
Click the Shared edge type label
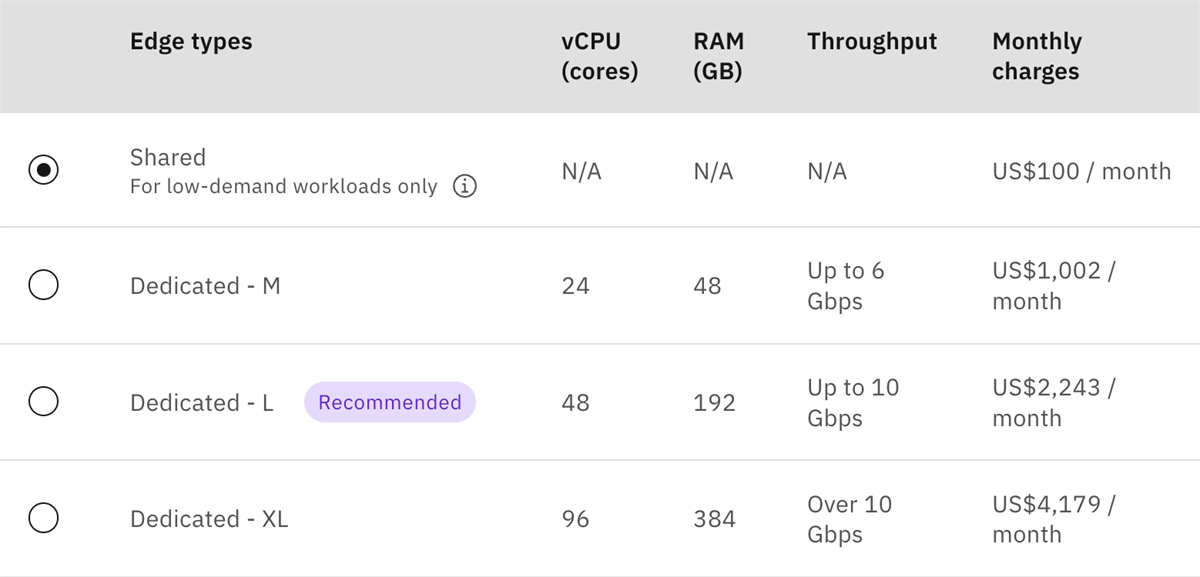[168, 157]
